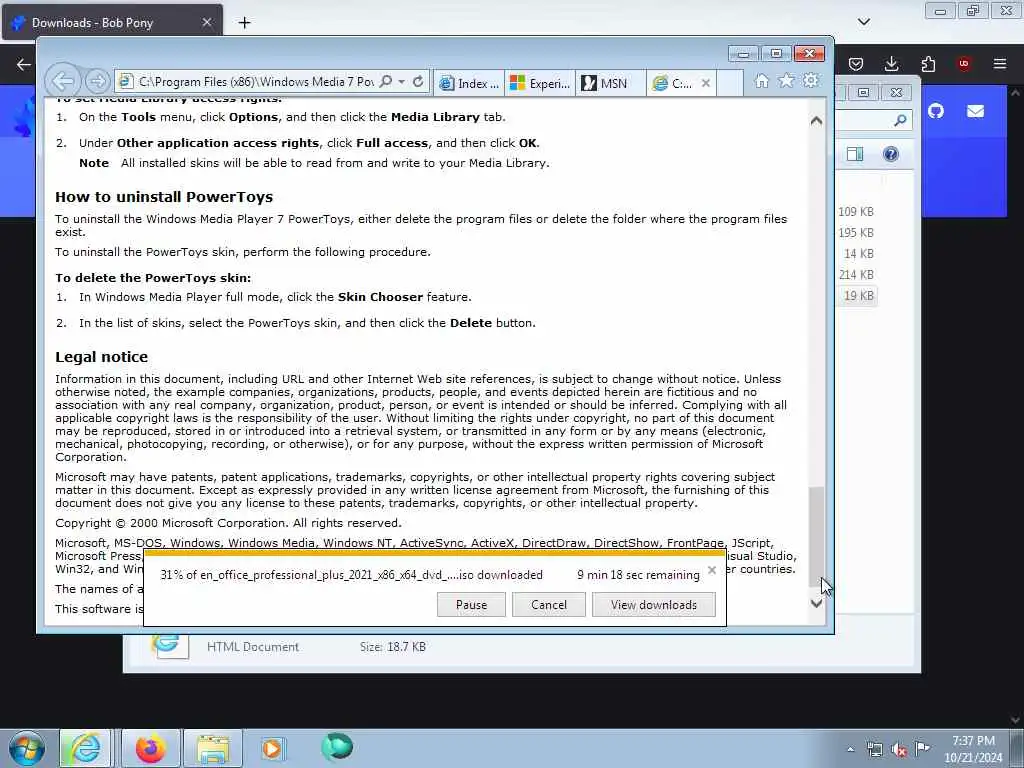1024x768 pixels.
Task: Refresh the Internet Explorer page
Action: [x=418, y=82]
